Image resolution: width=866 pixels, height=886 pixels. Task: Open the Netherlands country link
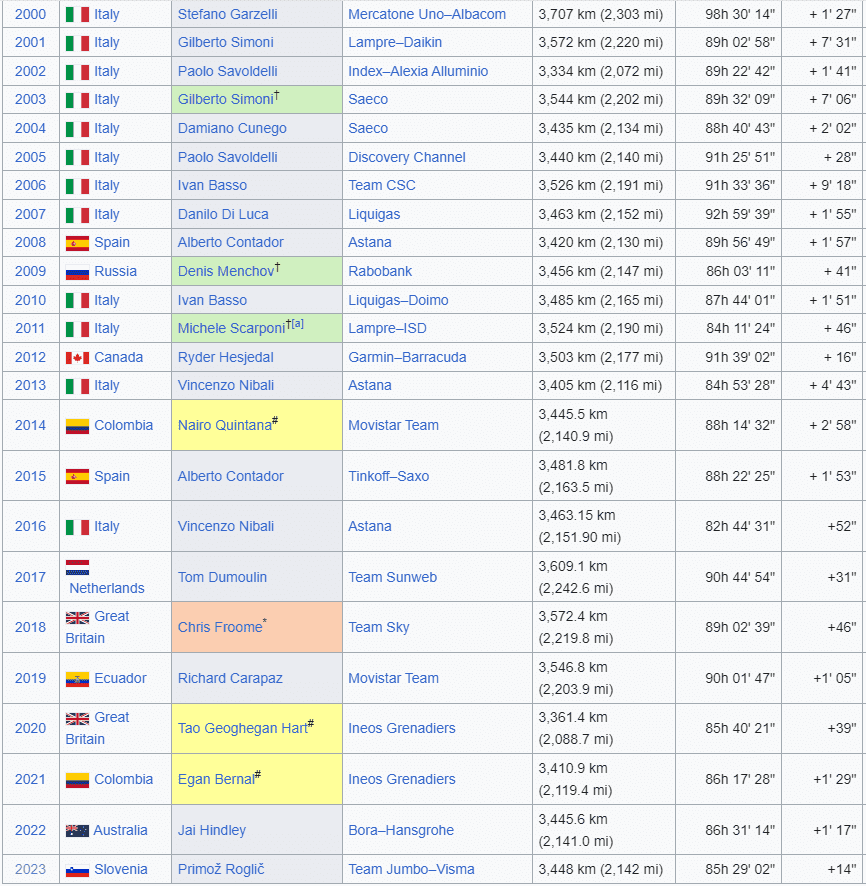(x=107, y=589)
